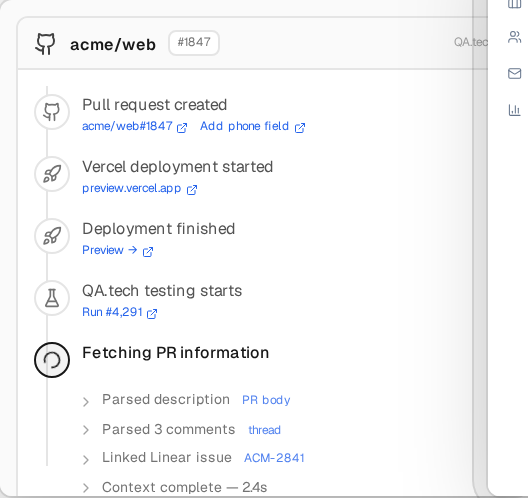Click the Deployment finished heading
The height and width of the screenshot is (498, 528).
[159, 229]
